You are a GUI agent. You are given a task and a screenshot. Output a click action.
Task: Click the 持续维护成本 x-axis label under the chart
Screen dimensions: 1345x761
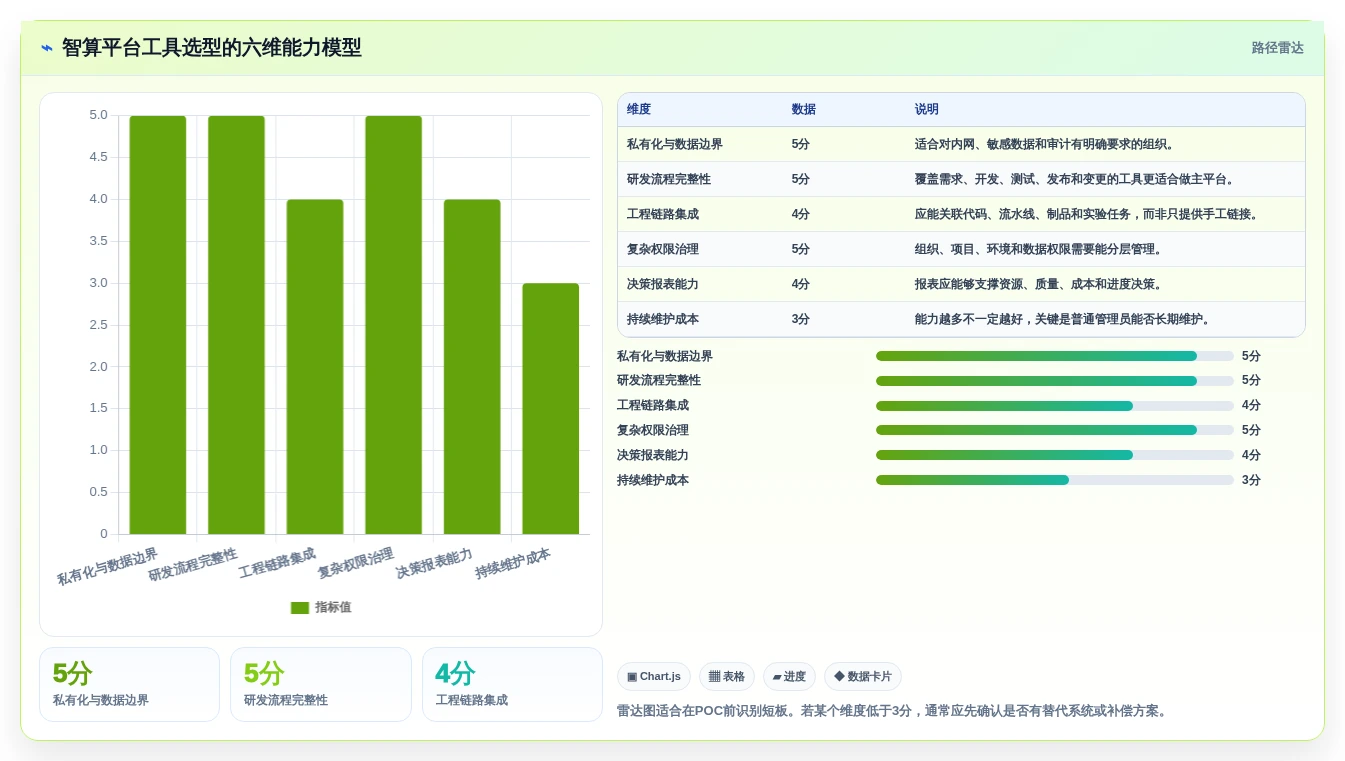(x=513, y=564)
